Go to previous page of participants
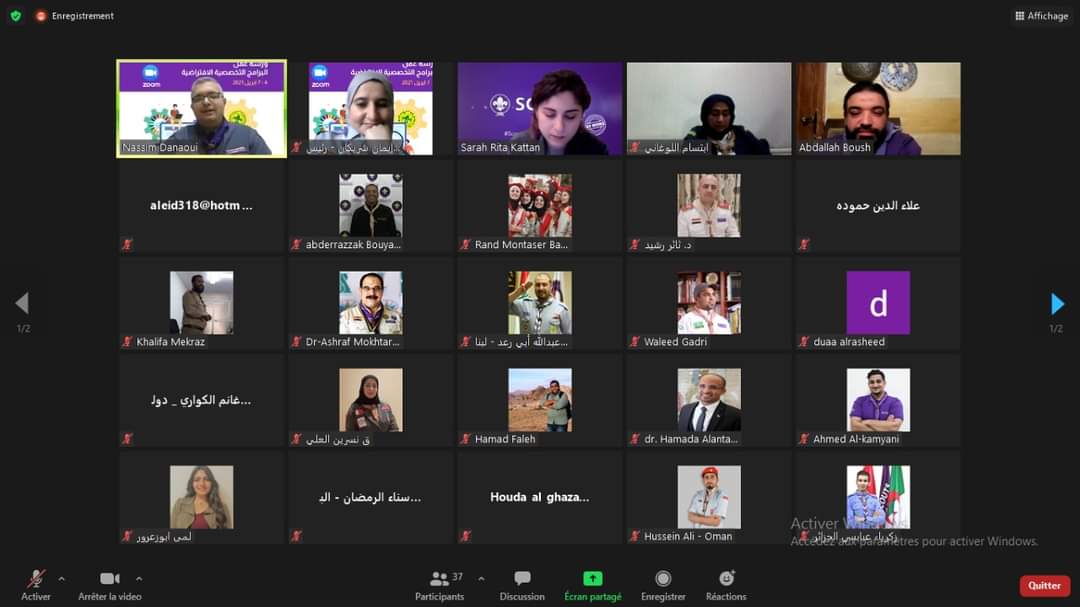The width and height of the screenshot is (1080, 607). 22,304
